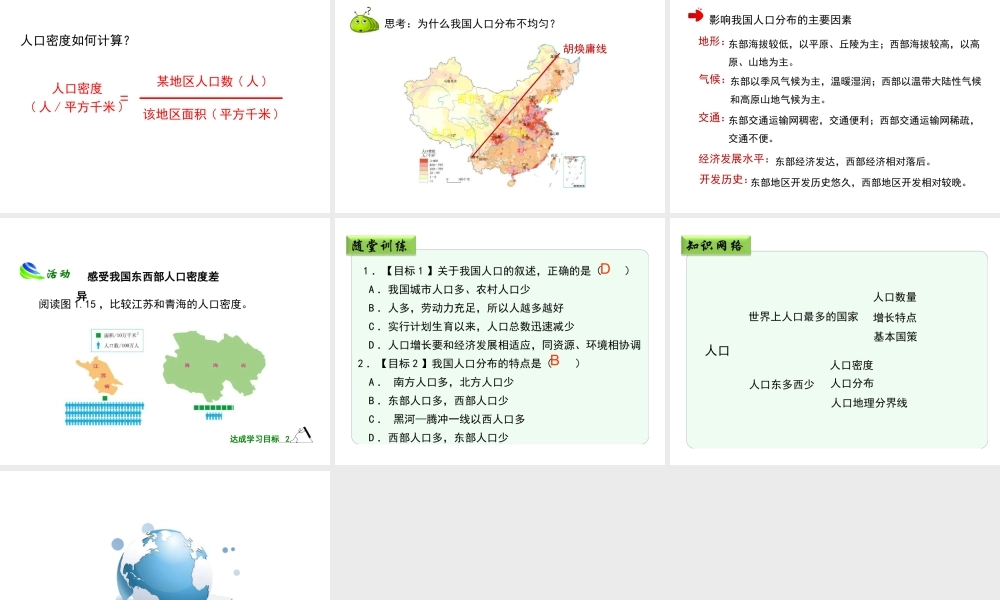
Task: Click the node 增长特点
Action: (x=895, y=317)
